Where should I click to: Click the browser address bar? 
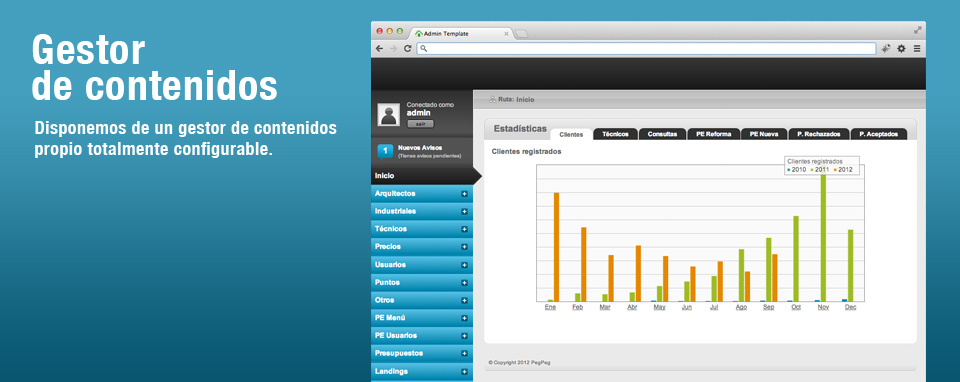tap(647, 48)
